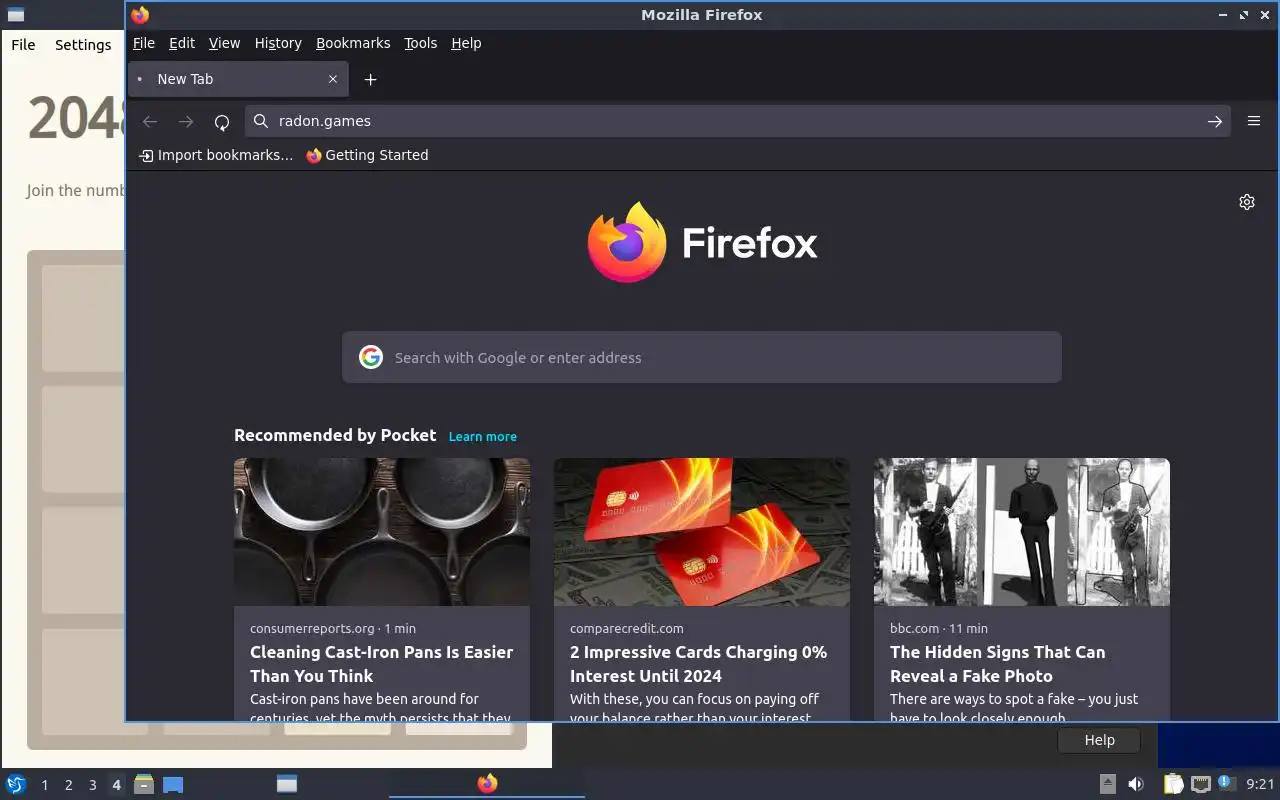Open the cast-iron pans article thumbnail
This screenshot has width=1280, height=800.
click(x=382, y=532)
